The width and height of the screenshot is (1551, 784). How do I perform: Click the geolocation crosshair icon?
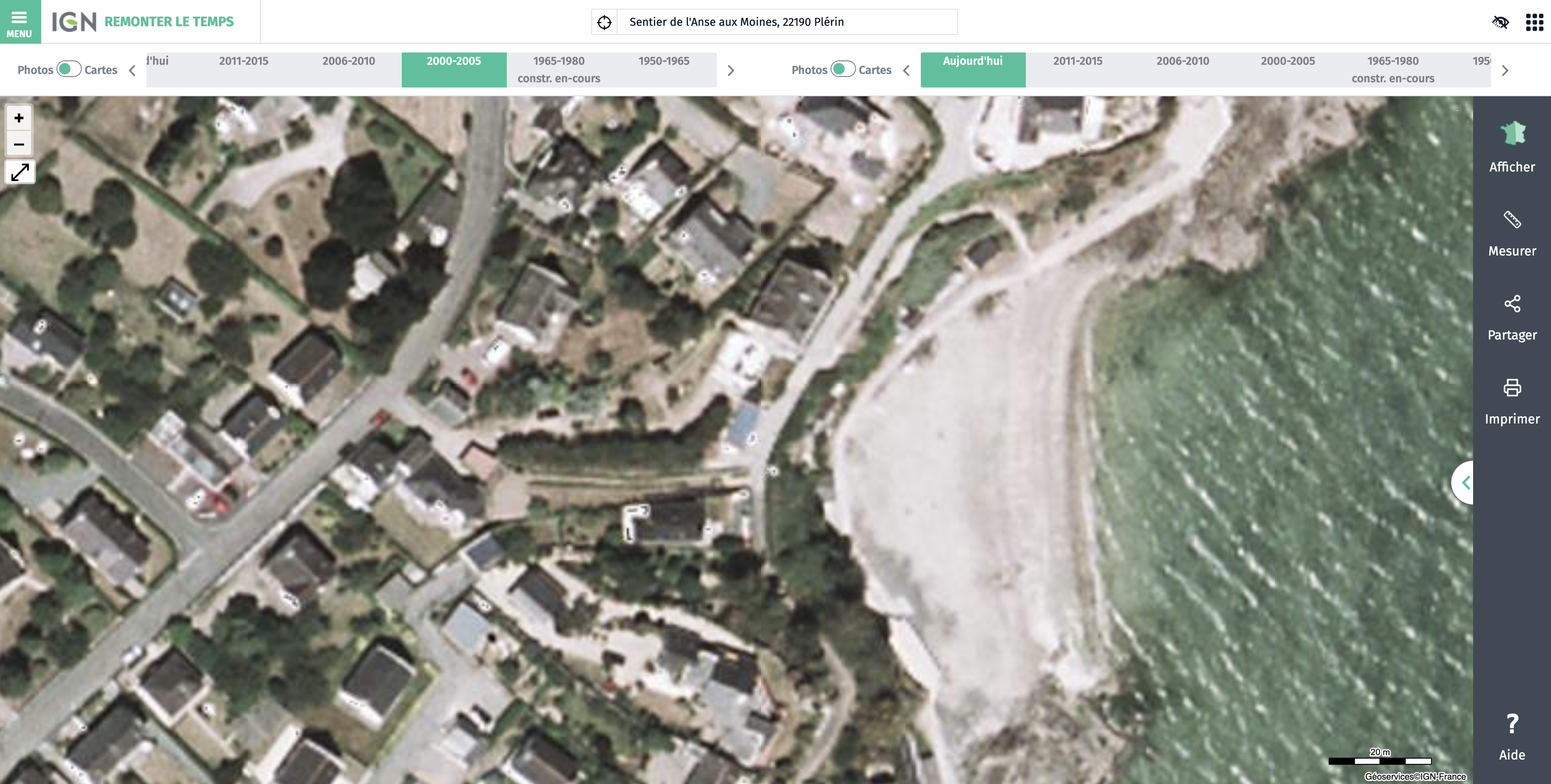604,22
